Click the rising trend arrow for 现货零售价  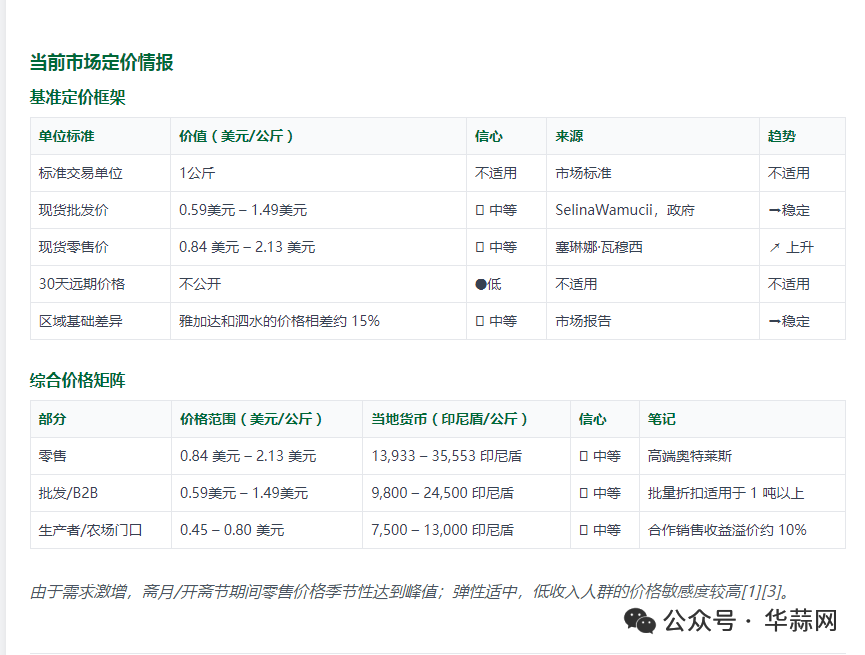774,247
